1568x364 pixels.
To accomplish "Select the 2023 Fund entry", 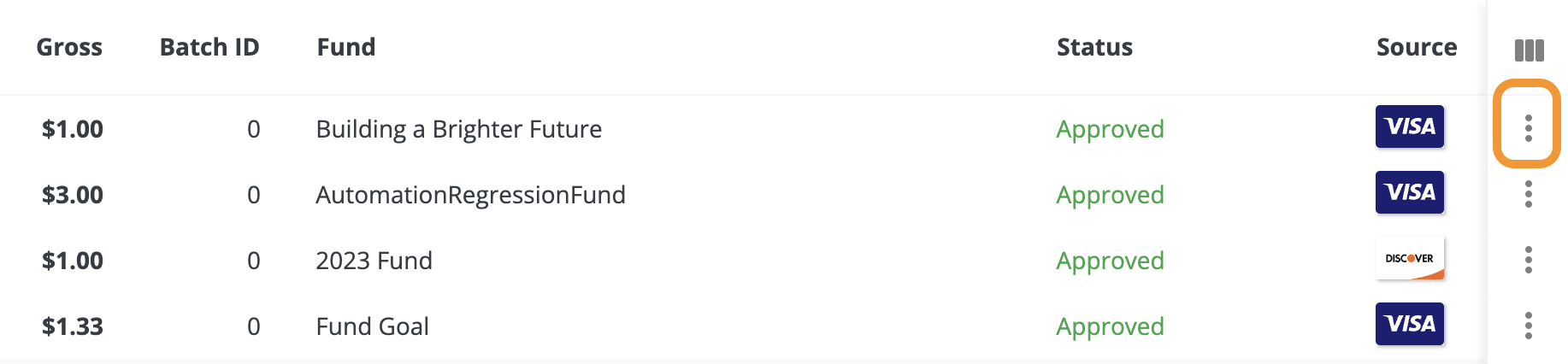I will 374,261.
